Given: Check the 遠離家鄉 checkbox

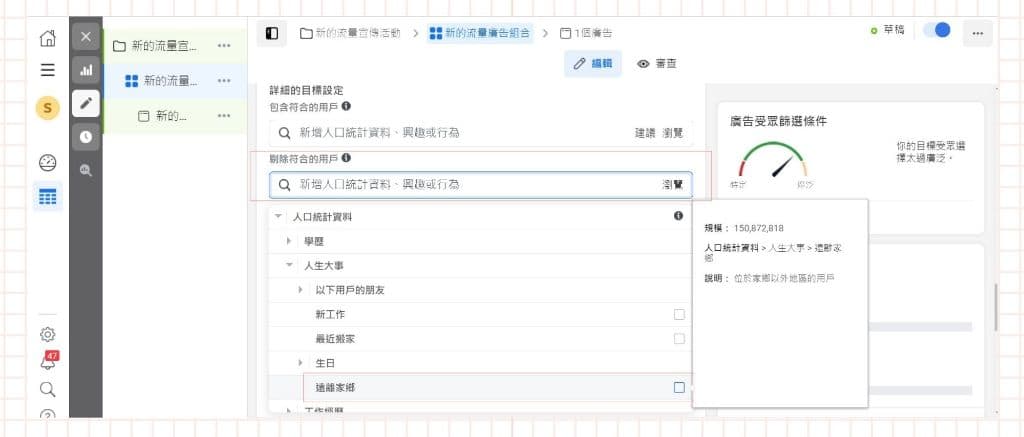Looking at the screenshot, I should (x=679, y=387).
